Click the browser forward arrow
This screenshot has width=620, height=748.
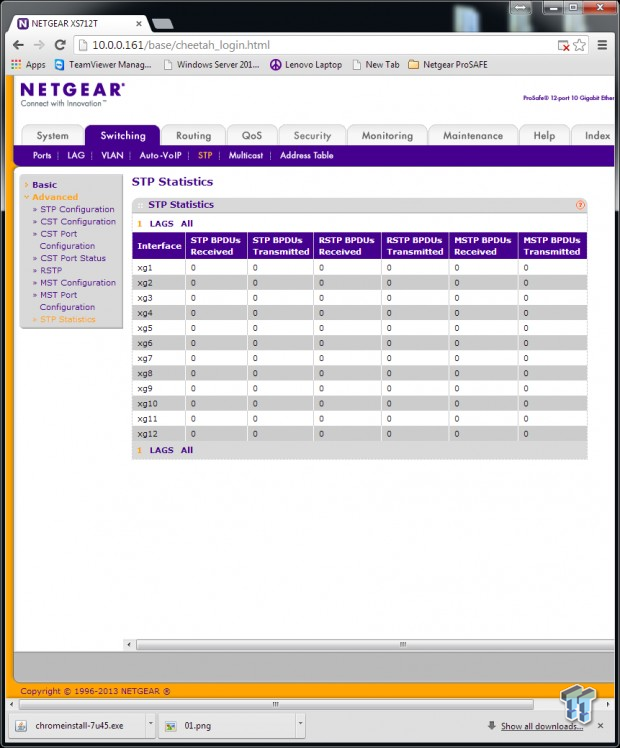39,45
